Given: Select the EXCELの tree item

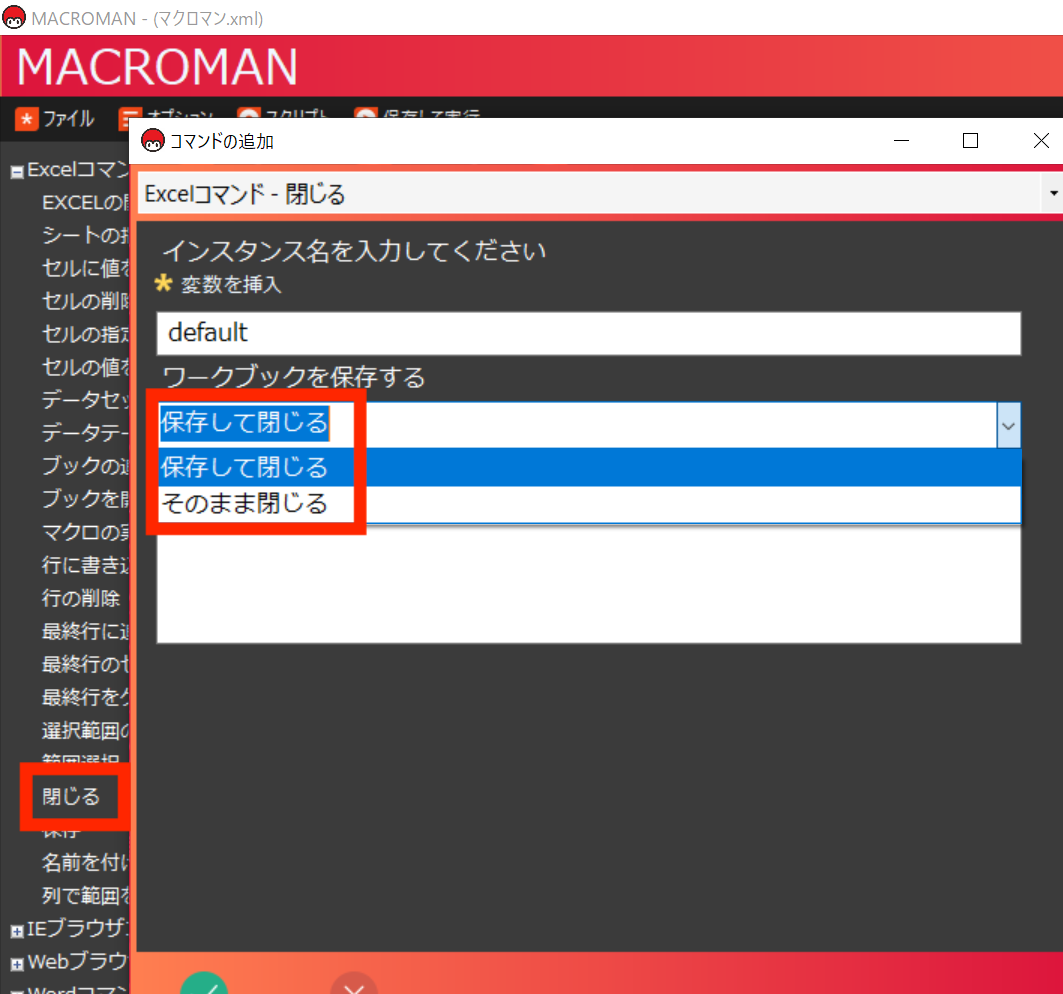Looking at the screenshot, I should tap(85, 202).
